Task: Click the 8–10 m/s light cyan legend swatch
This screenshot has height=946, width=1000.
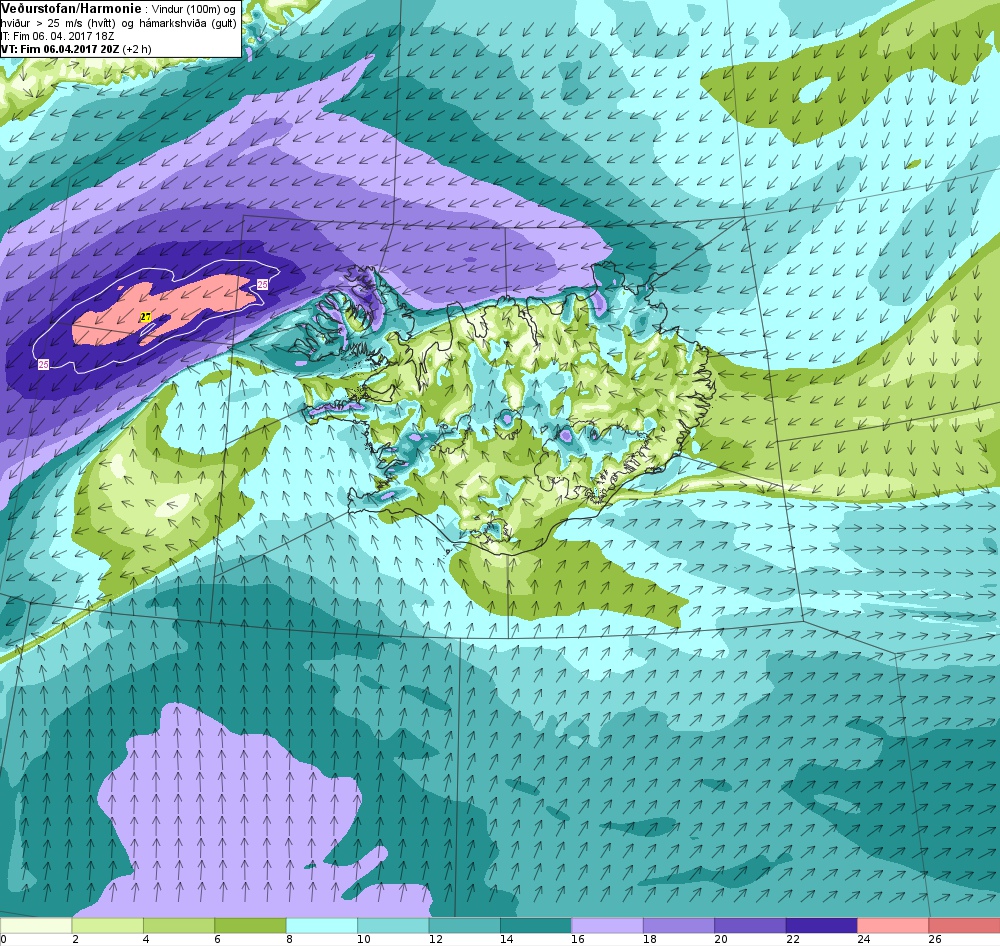Action: 322,925
